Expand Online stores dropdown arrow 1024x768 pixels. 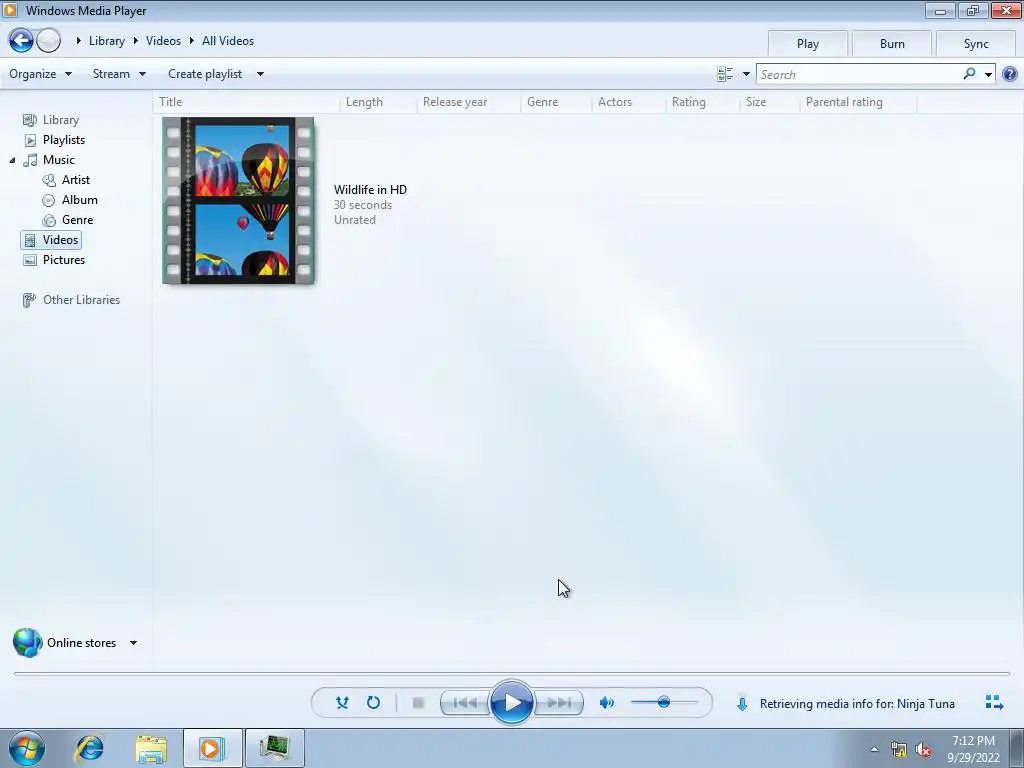tap(133, 643)
